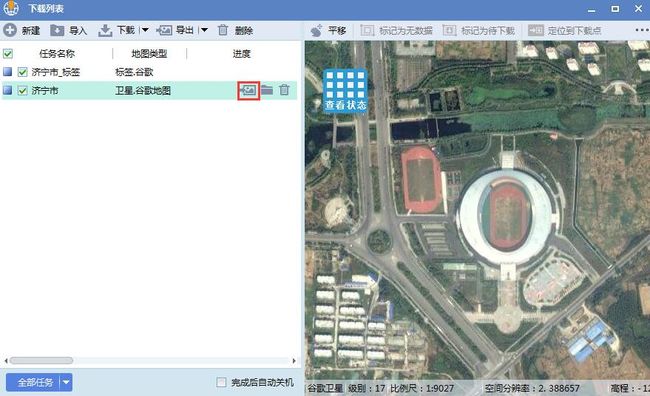Click the horizontal scrollbar thumb in task list

click(x=41, y=361)
